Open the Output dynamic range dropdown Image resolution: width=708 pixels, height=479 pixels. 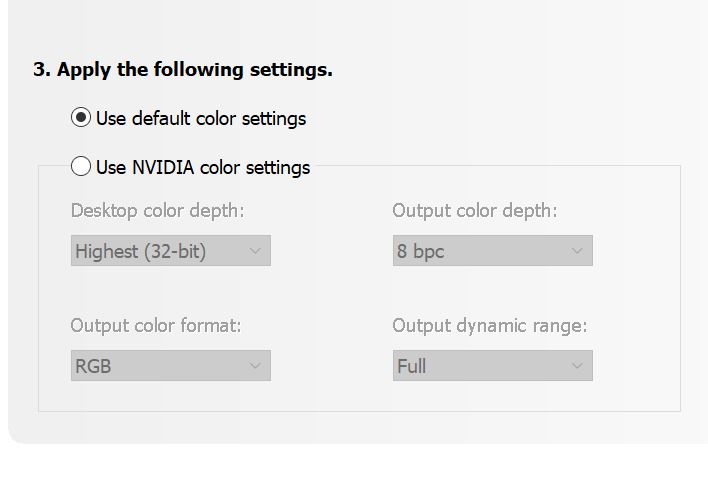[x=492, y=366]
